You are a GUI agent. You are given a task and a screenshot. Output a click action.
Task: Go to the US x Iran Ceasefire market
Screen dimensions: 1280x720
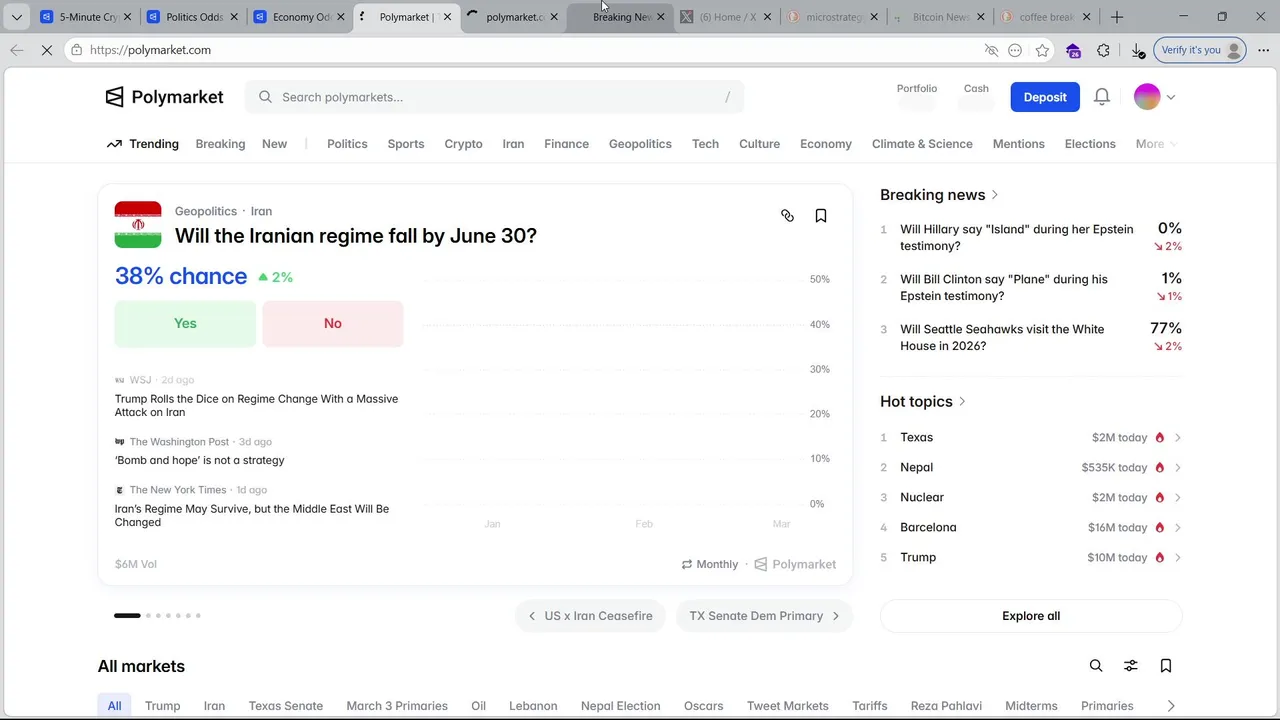[x=590, y=616]
